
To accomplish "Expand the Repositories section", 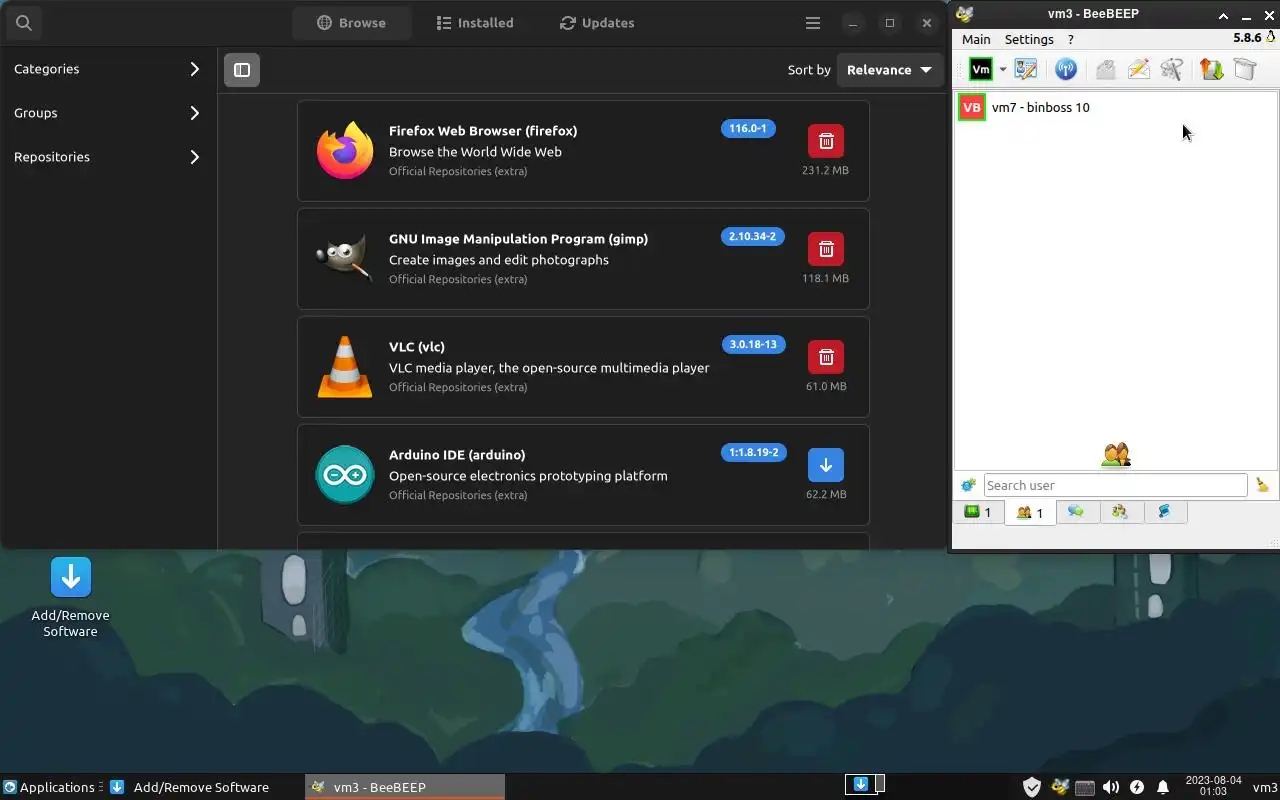I will pos(108,157).
